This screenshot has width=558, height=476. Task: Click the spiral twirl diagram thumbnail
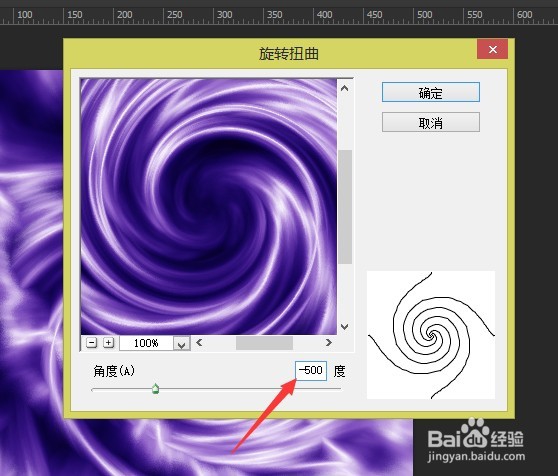[431, 335]
